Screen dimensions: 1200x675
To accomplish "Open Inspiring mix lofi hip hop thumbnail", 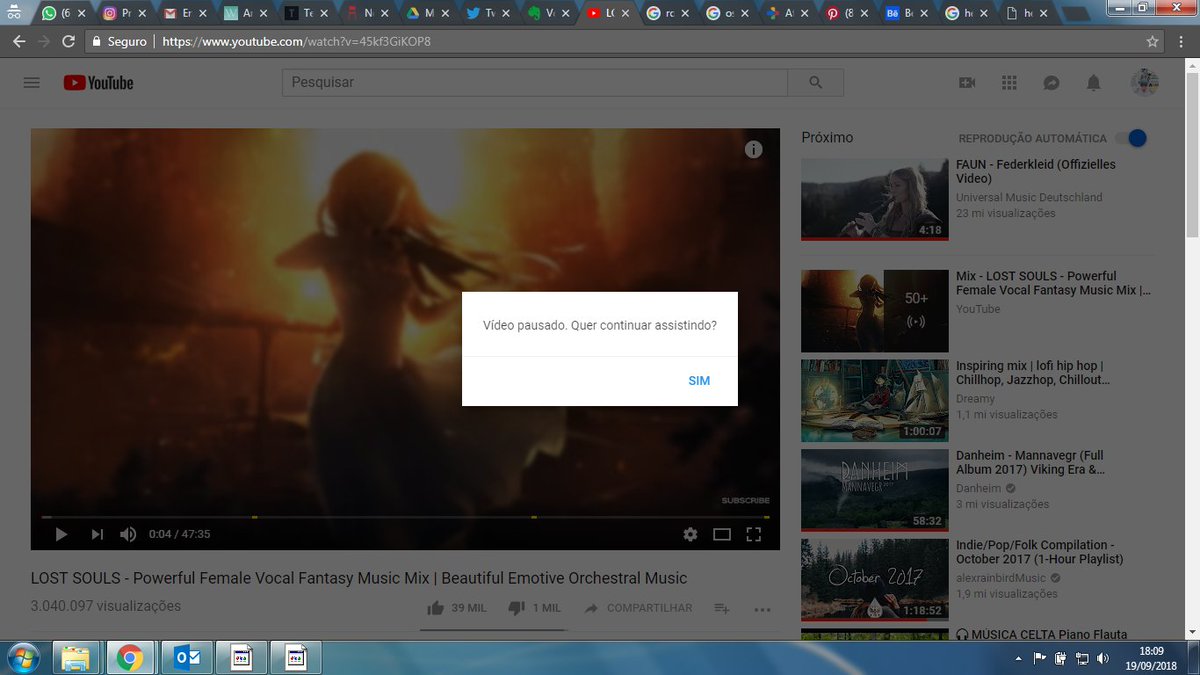I will [x=874, y=401].
